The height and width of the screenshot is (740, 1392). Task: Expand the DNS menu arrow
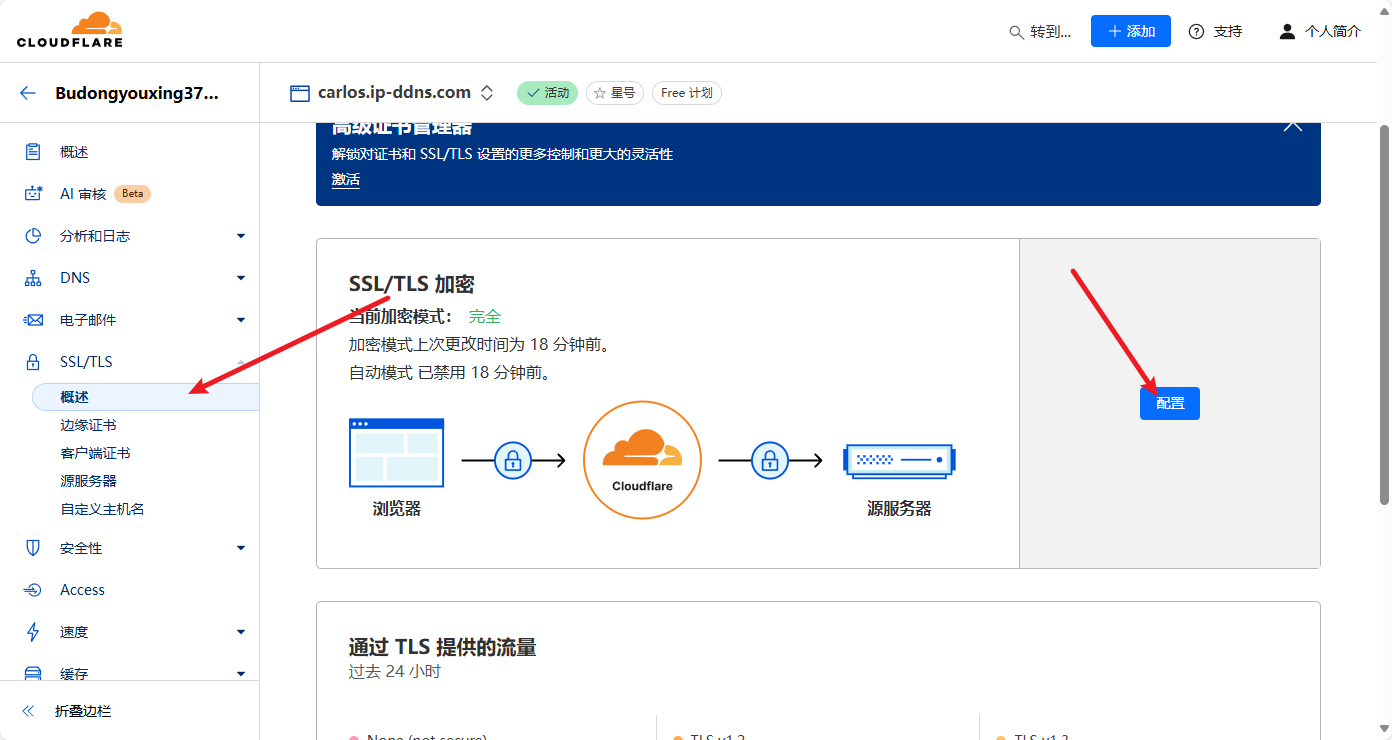pyautogui.click(x=241, y=278)
